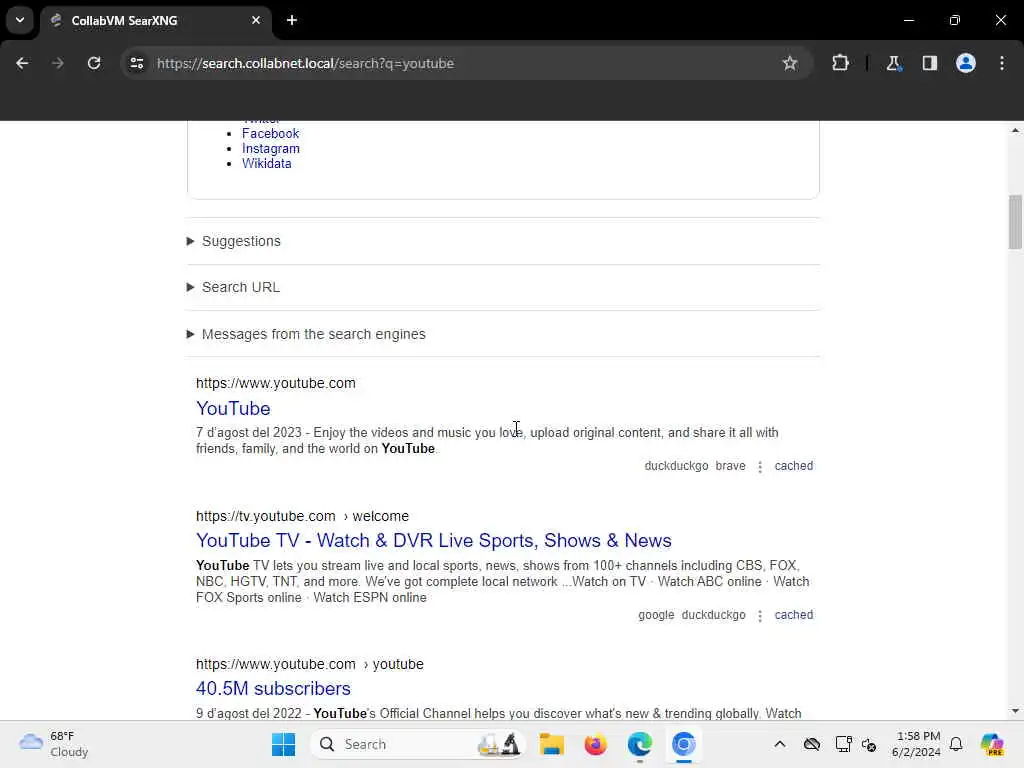Close the CollabVM SearXNG tab

(x=256, y=20)
